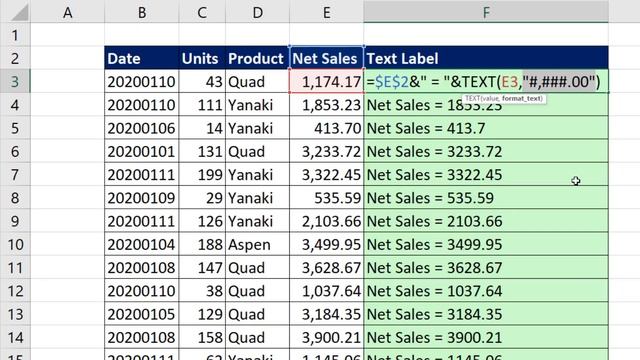Select units cell 43

point(202,82)
